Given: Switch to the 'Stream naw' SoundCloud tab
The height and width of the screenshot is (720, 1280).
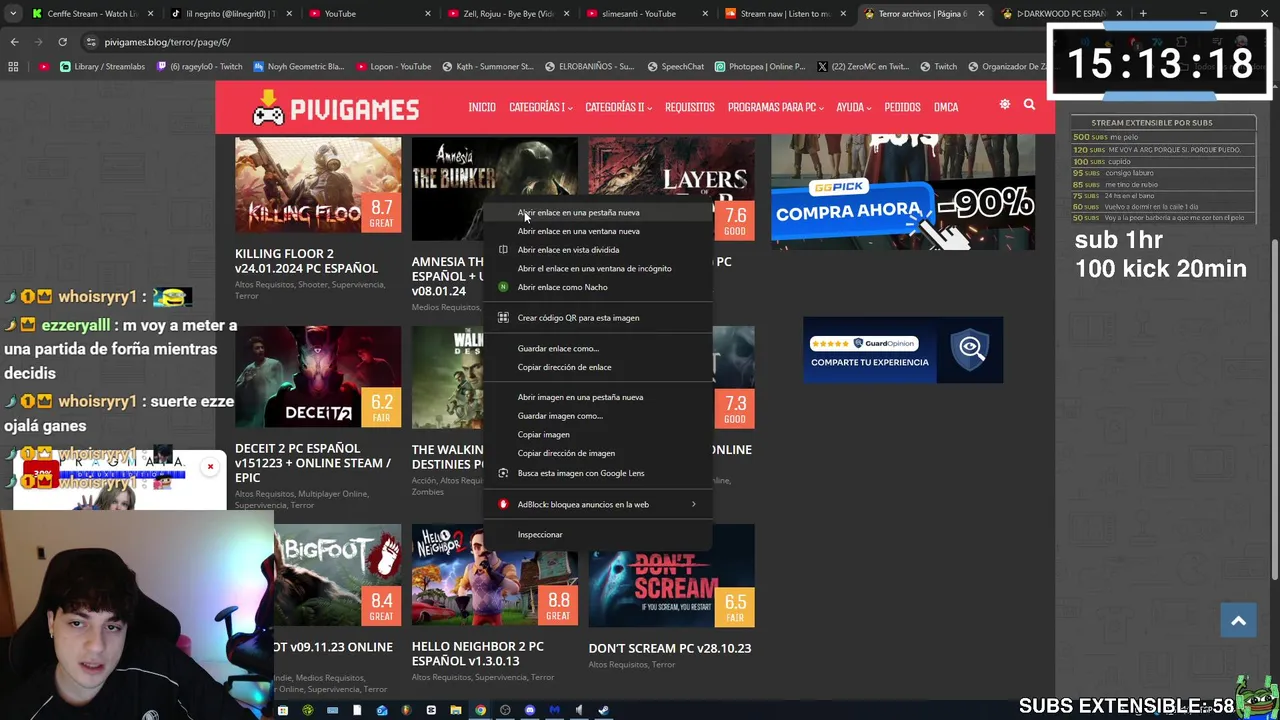Looking at the screenshot, I should tap(784, 14).
